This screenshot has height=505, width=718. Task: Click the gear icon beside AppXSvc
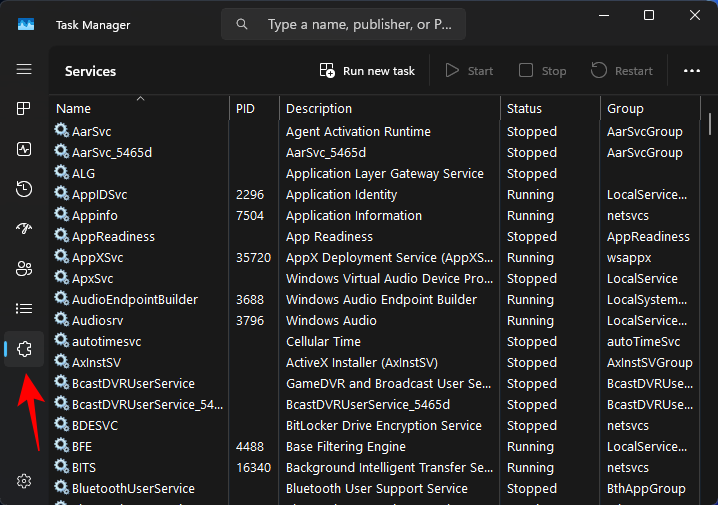[61, 256]
